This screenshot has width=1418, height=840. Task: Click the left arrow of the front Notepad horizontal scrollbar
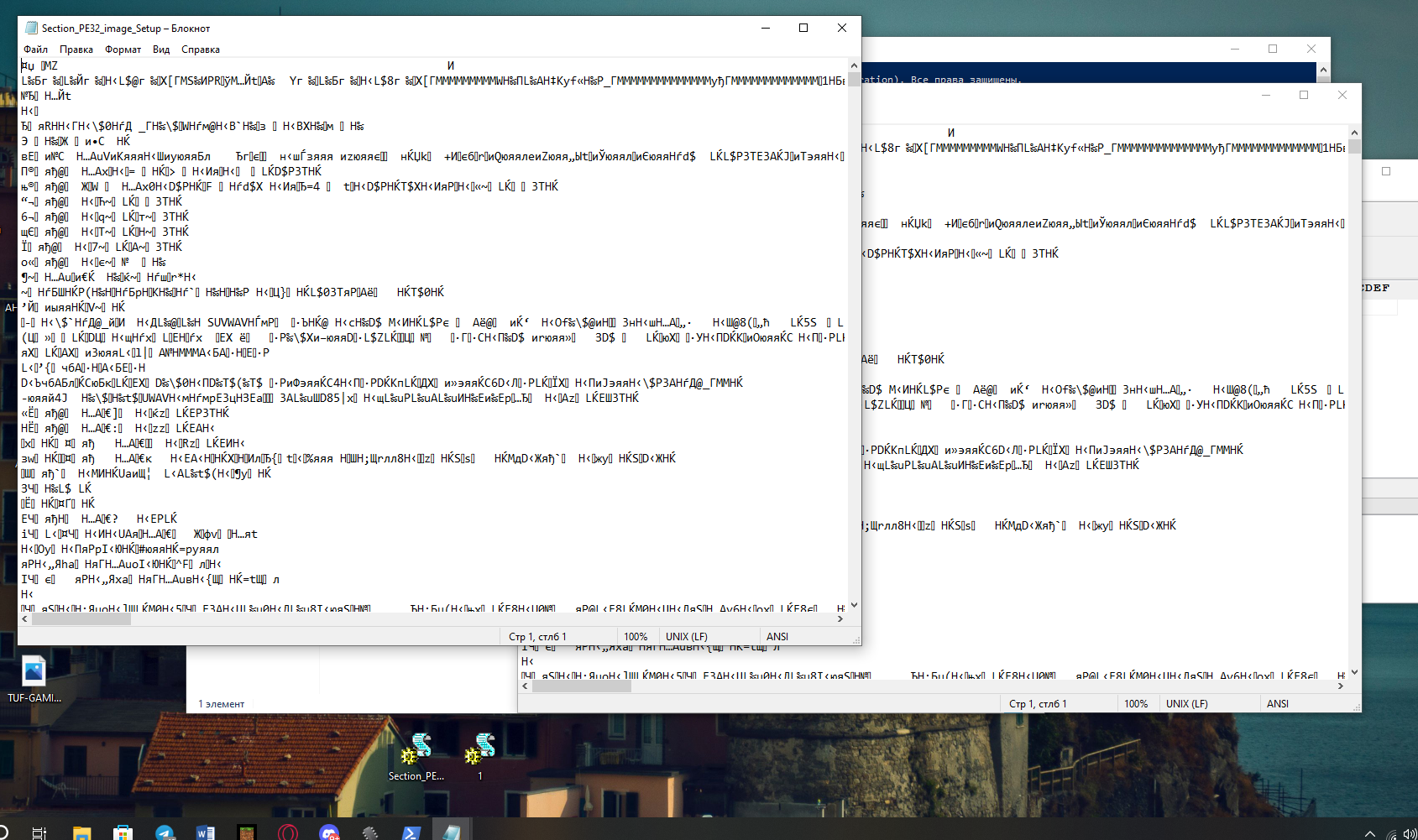pyautogui.click(x=24, y=619)
